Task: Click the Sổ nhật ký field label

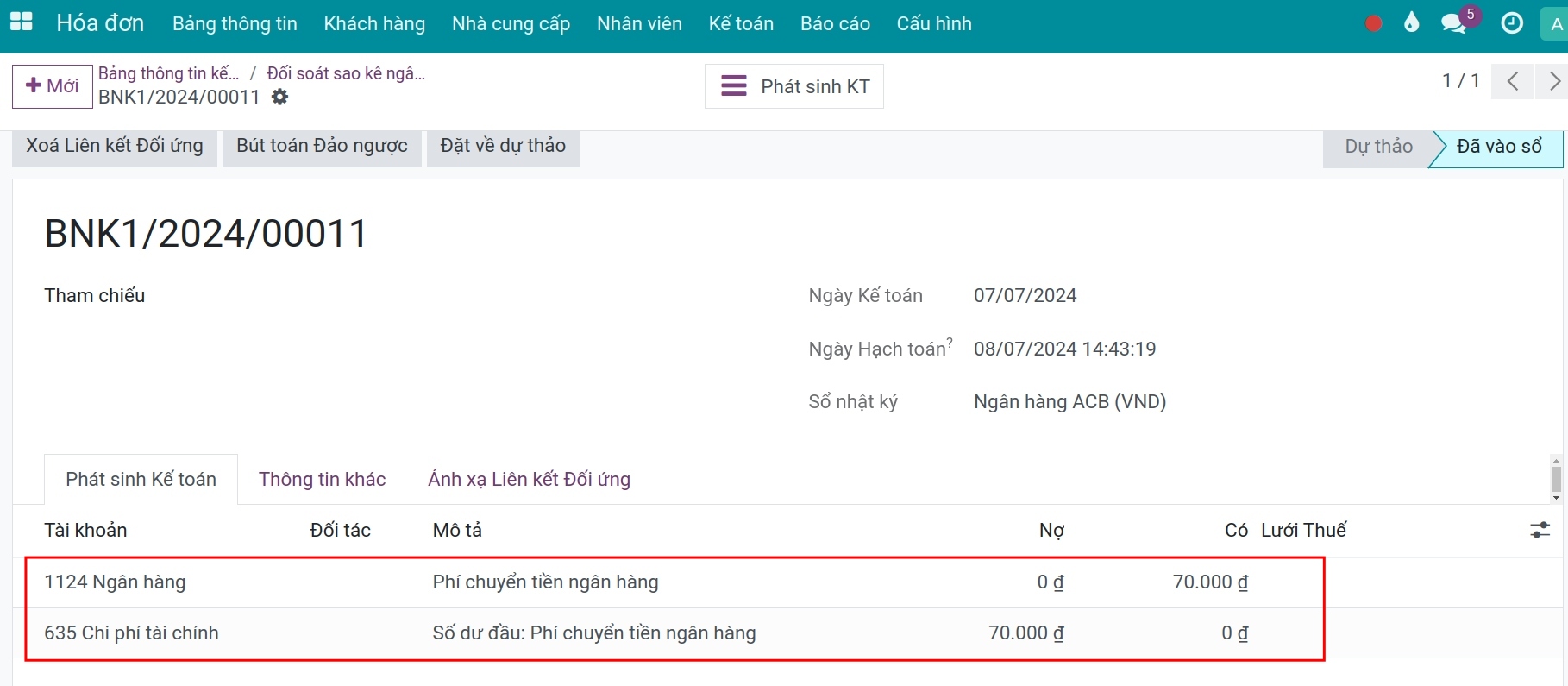Action: pyautogui.click(x=853, y=402)
